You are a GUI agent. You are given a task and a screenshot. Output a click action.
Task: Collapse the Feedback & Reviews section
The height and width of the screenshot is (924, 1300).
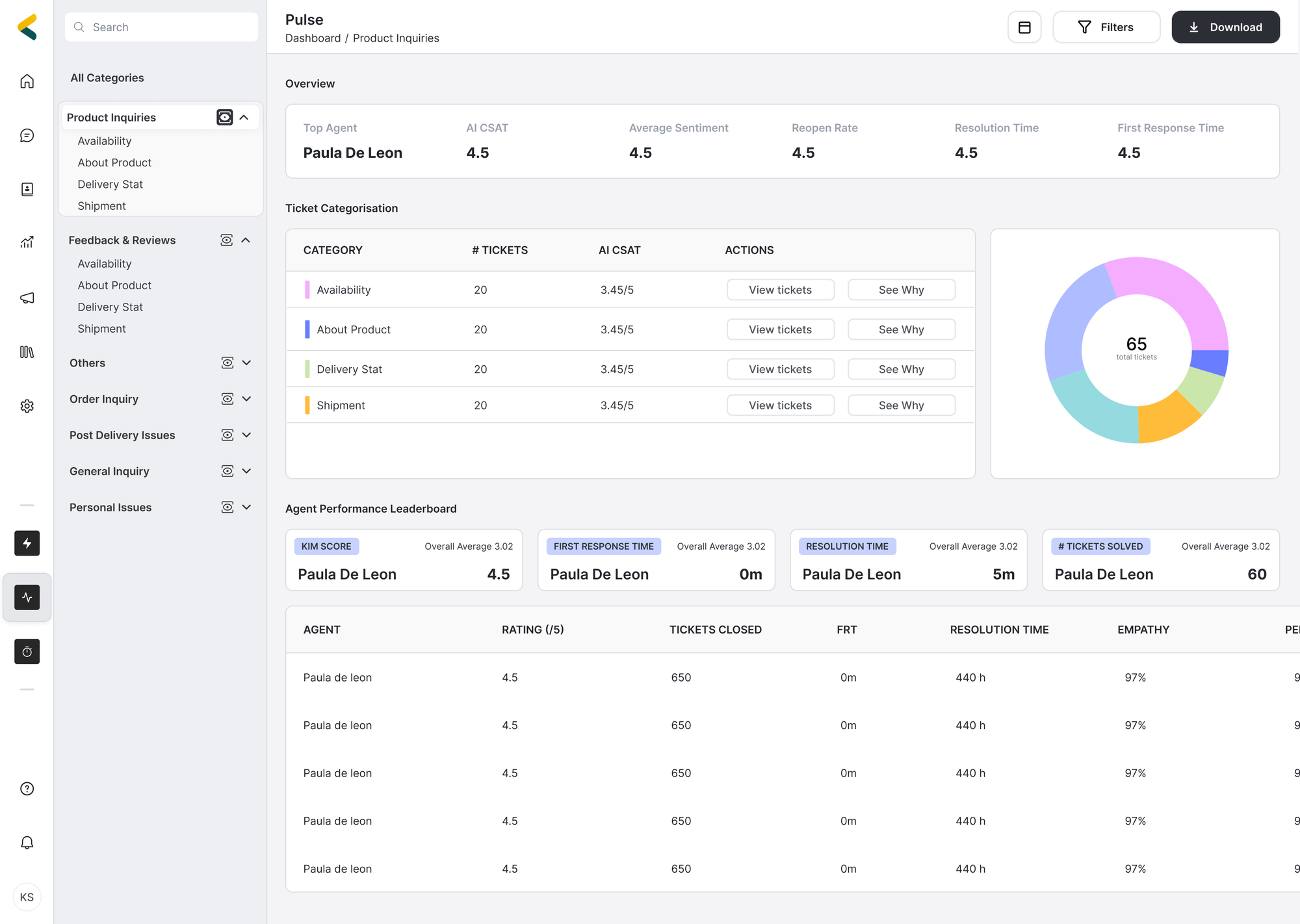246,240
